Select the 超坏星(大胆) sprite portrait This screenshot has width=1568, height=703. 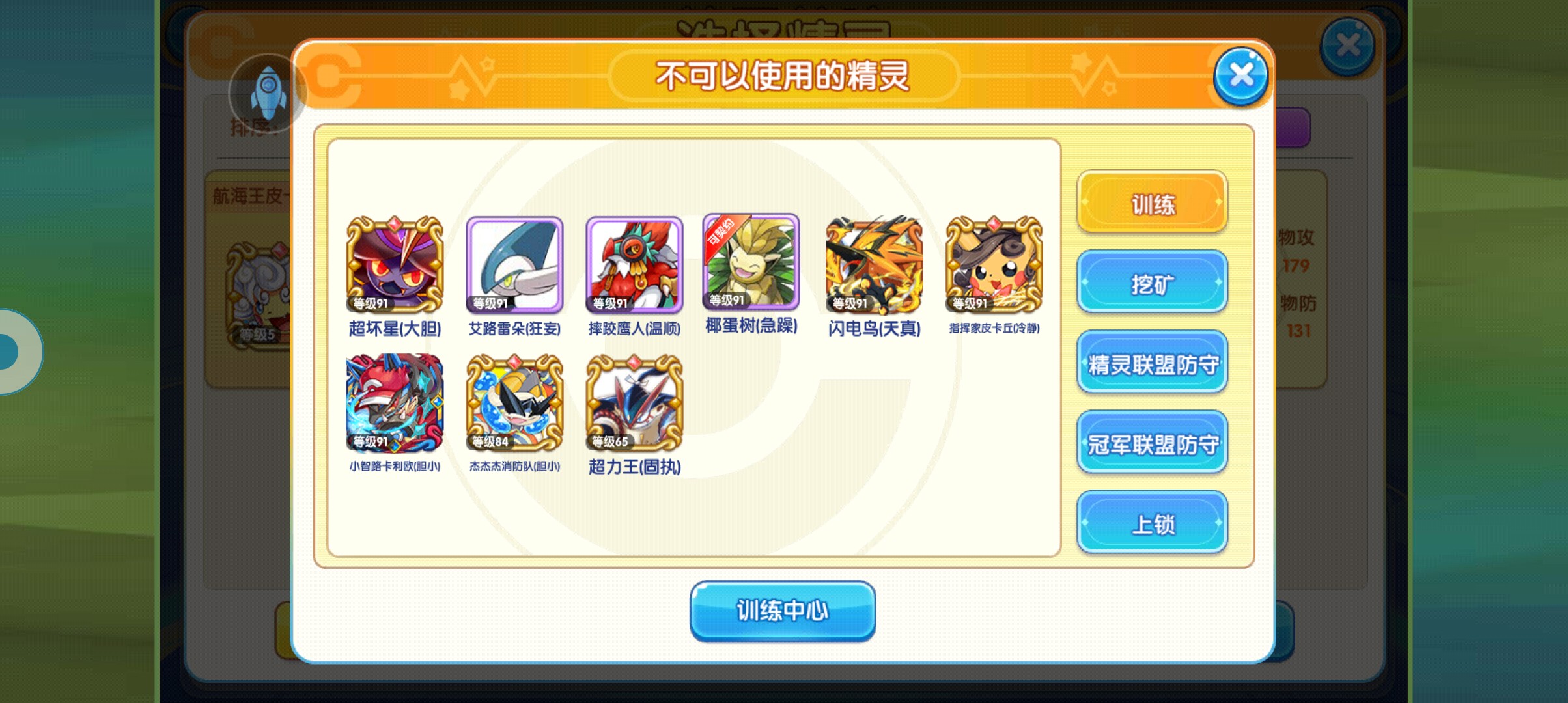(x=395, y=265)
